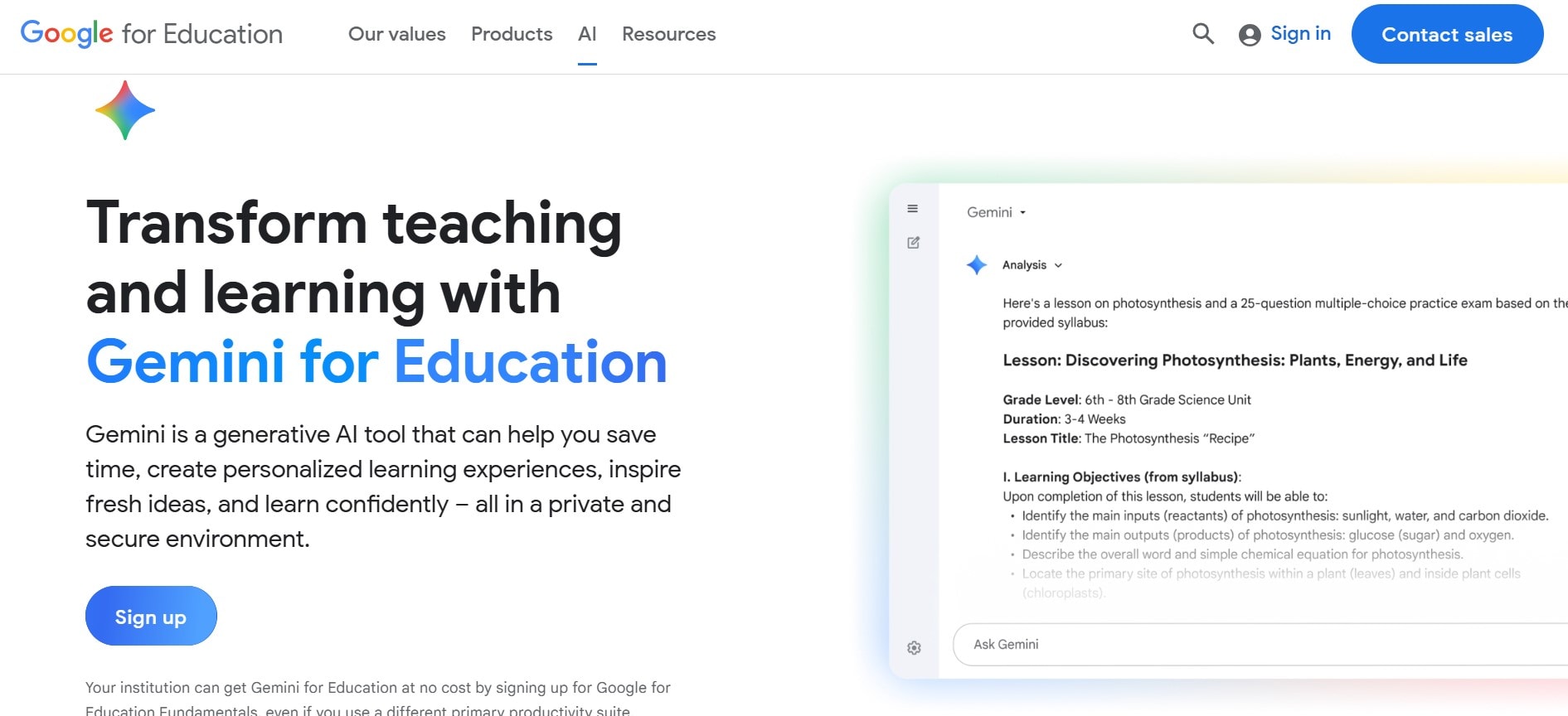Click the paragraph starting 'Gemini is a generative AI'

(383, 486)
